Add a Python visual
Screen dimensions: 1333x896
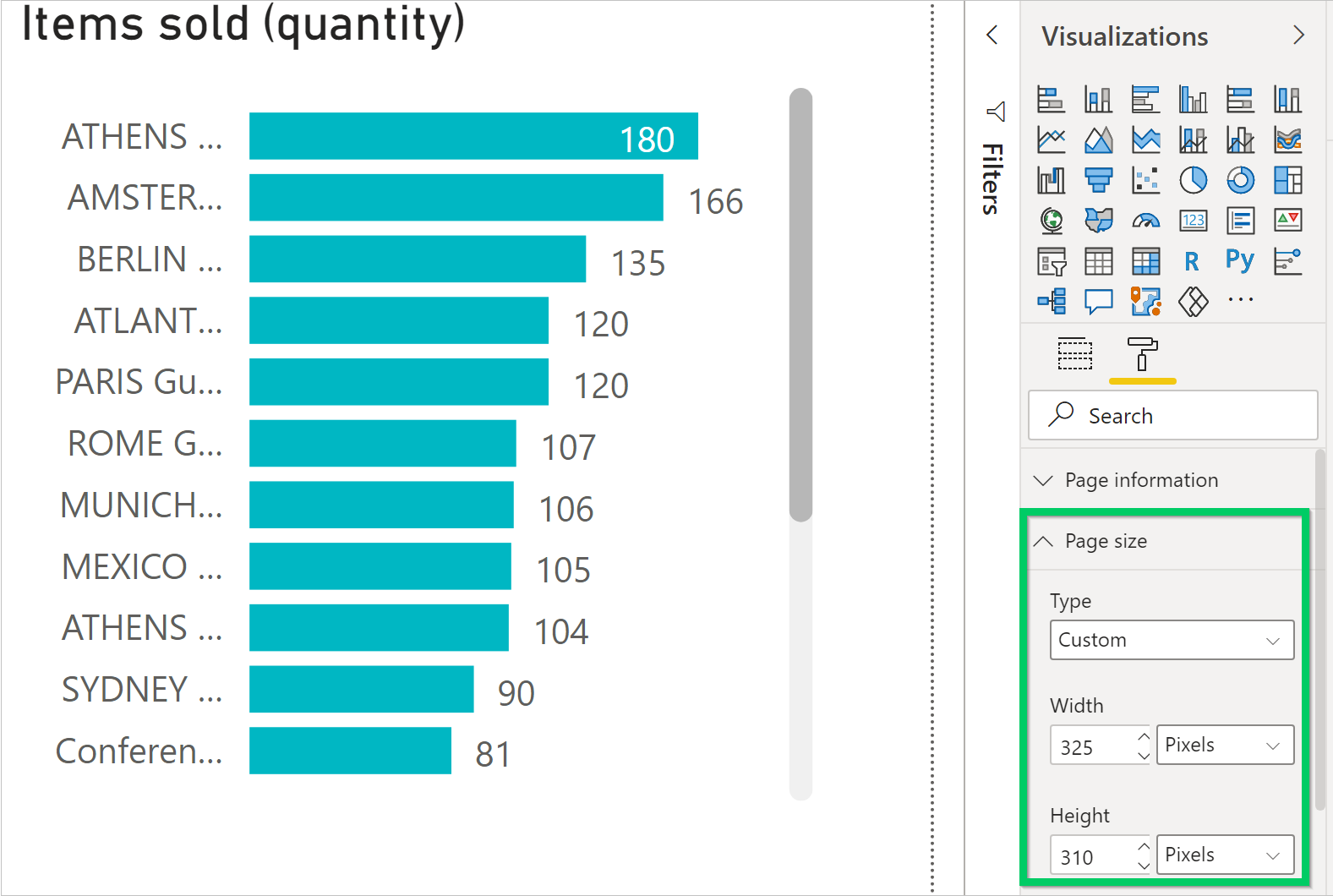point(1240,261)
